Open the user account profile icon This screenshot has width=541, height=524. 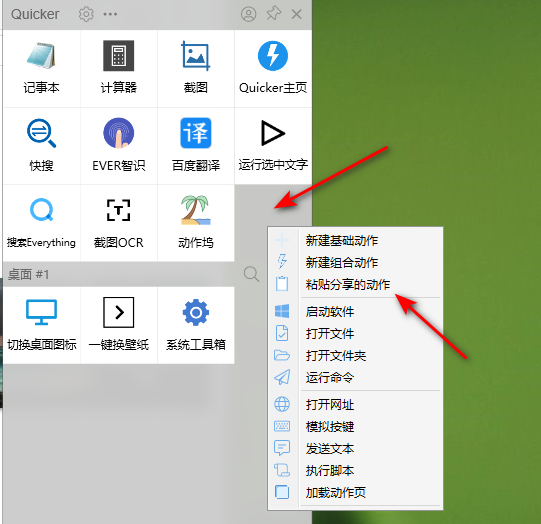click(248, 14)
